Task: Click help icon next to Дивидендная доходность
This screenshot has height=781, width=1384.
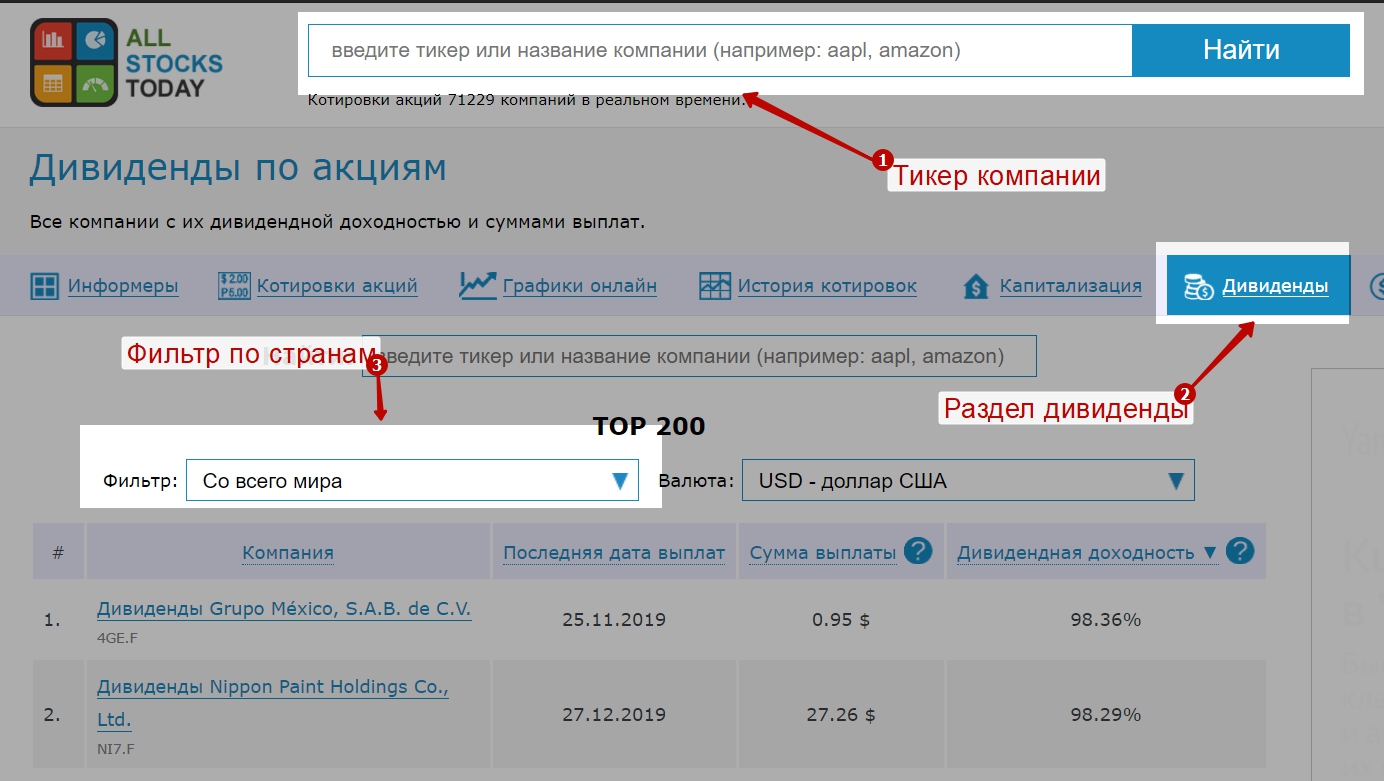Action: pyautogui.click(x=1240, y=551)
